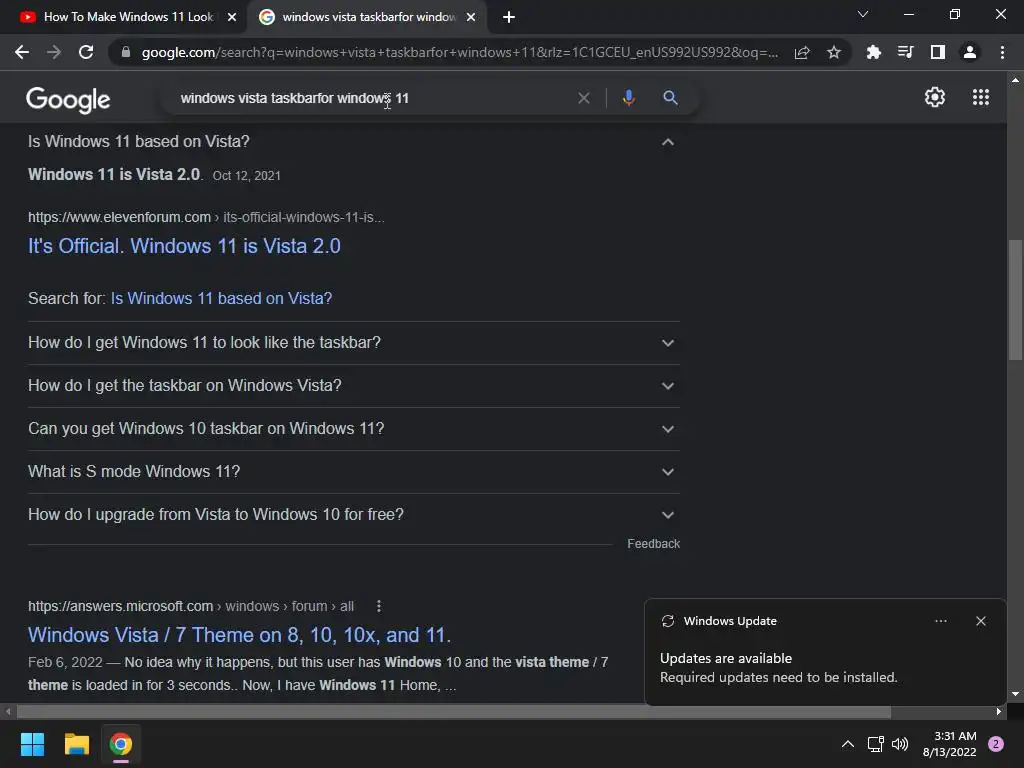The image size is (1024, 768).
Task: Click the browser forward arrow
Action: [54, 52]
